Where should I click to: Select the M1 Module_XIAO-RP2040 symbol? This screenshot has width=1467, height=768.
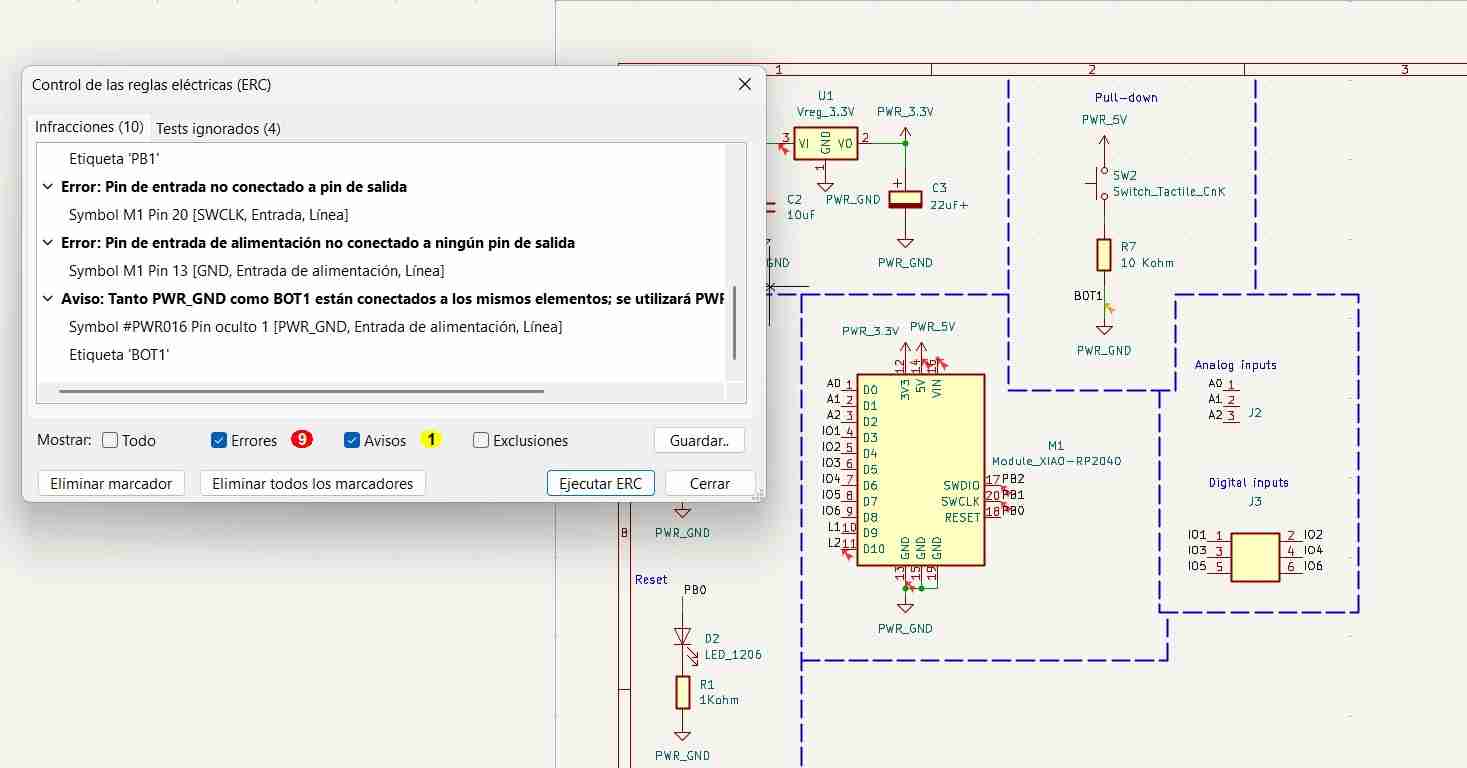point(920,470)
